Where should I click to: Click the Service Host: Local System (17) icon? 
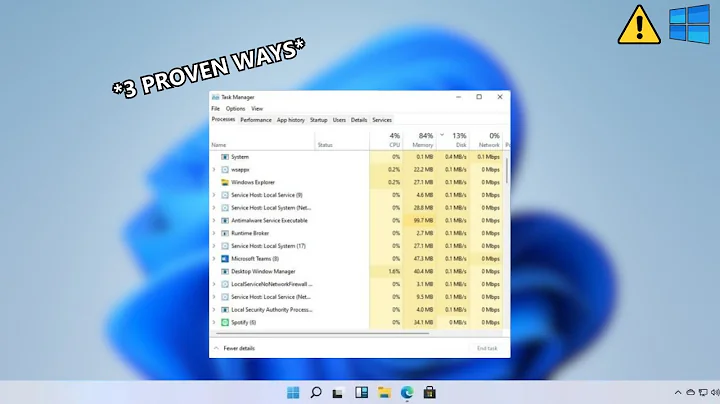pos(225,246)
